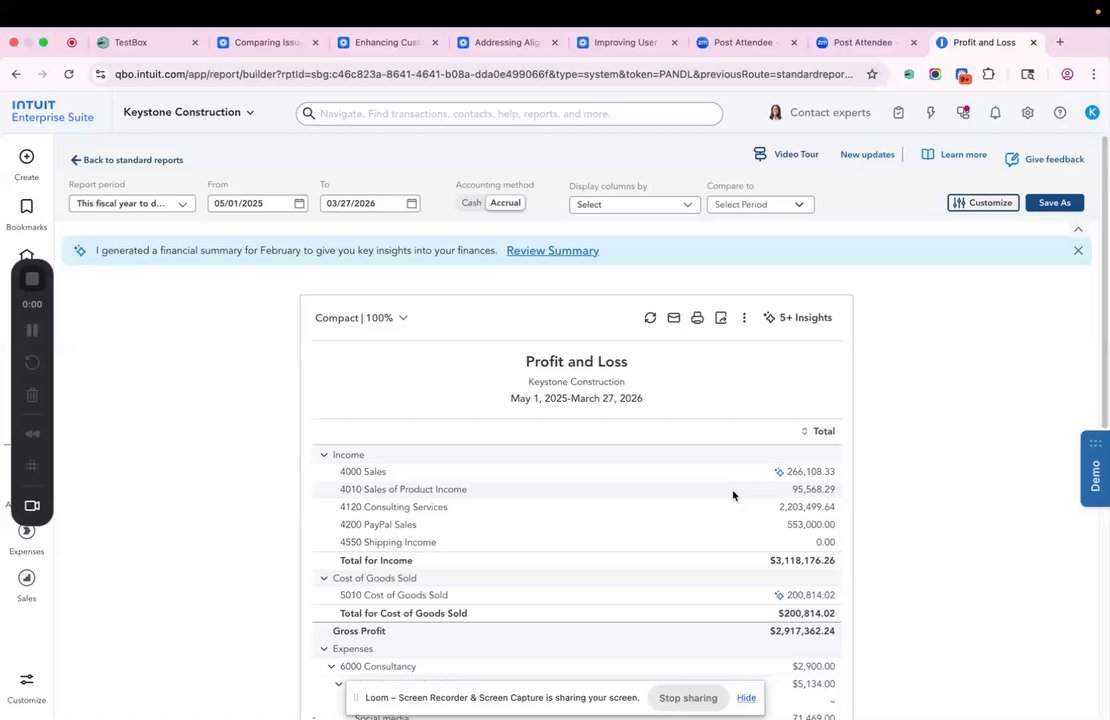Open the settings gear icon
The height and width of the screenshot is (720, 1110).
pos(1027,113)
